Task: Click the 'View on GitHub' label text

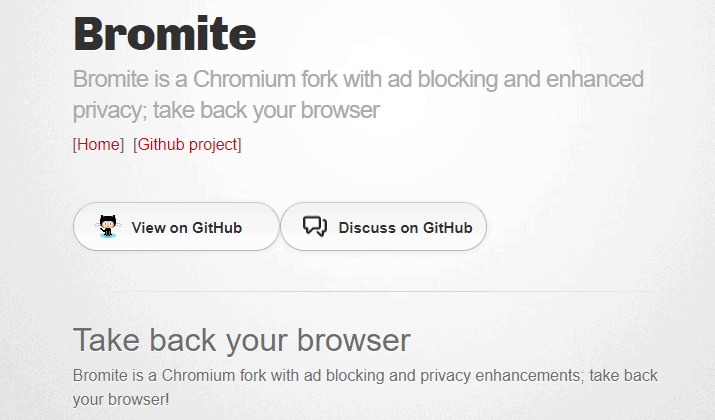Action: pos(187,227)
